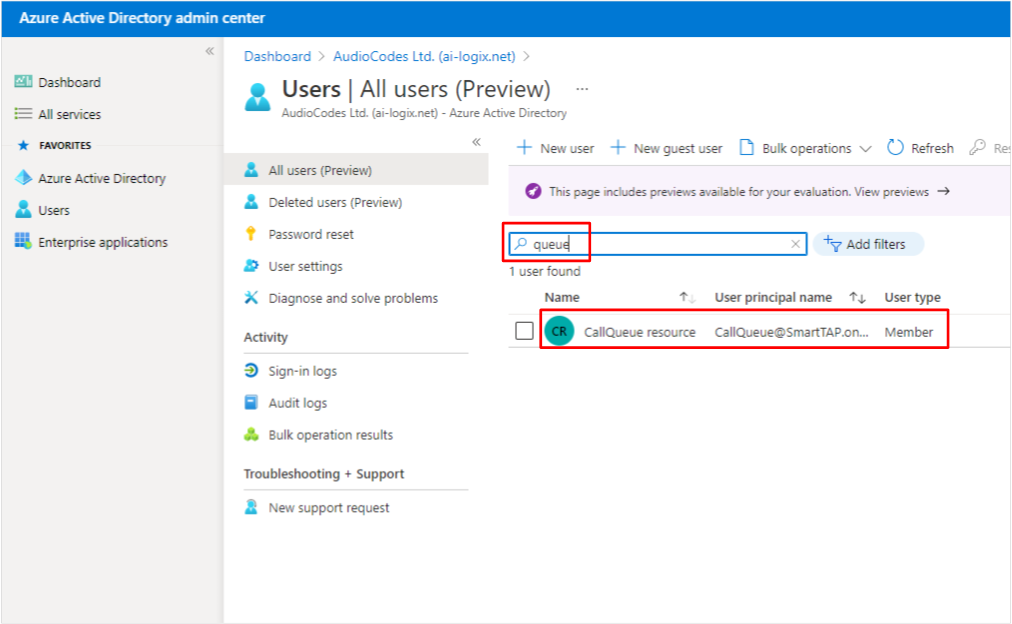Click the purple rocket preview icon
The height and width of the screenshot is (624, 1012).
click(533, 191)
